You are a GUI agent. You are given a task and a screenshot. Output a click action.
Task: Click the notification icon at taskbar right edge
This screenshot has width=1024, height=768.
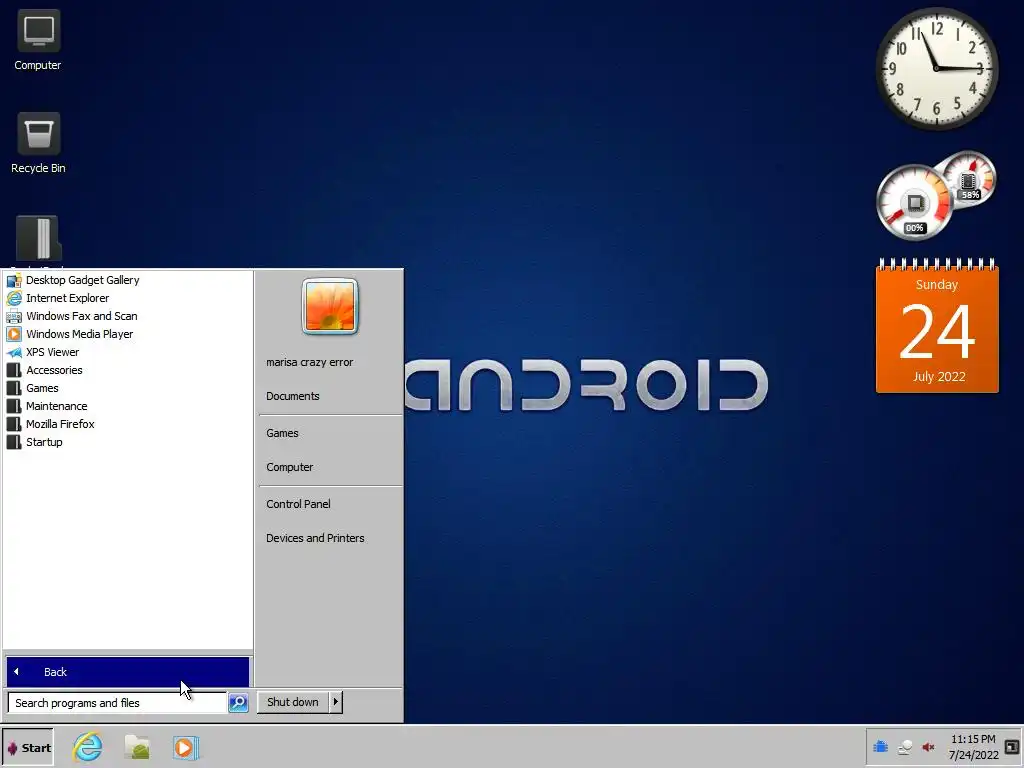coord(1012,746)
